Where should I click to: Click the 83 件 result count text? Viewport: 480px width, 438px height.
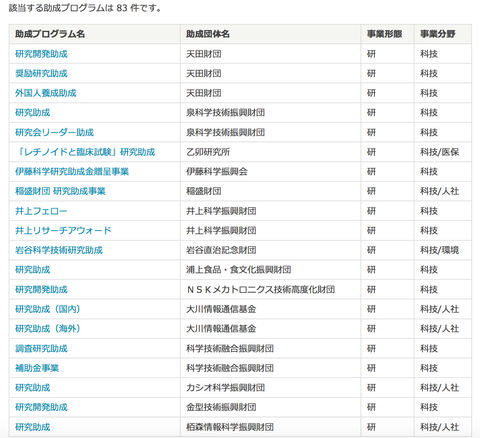tap(127, 7)
